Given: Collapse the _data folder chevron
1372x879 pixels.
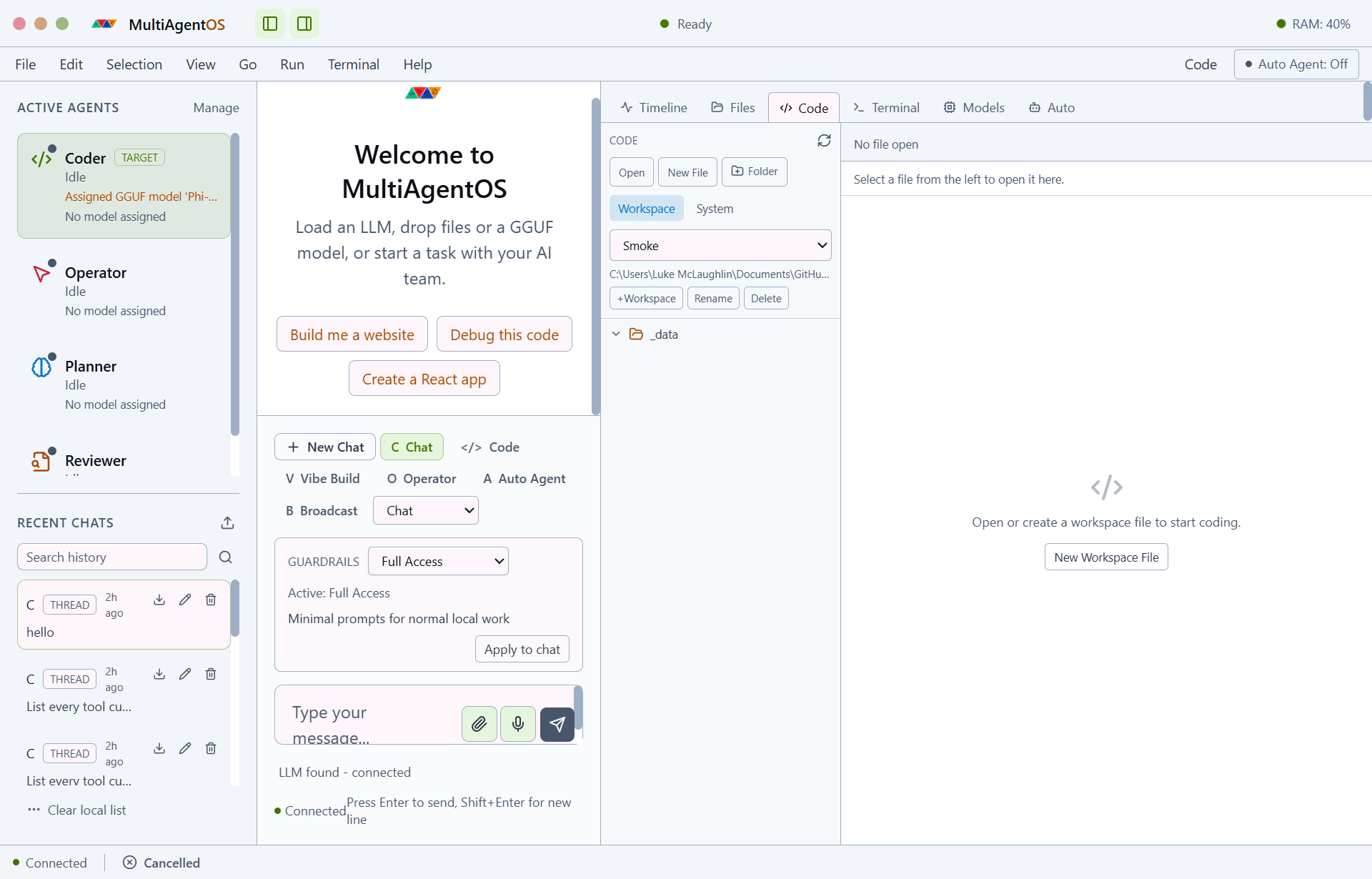Looking at the screenshot, I should click(x=616, y=334).
